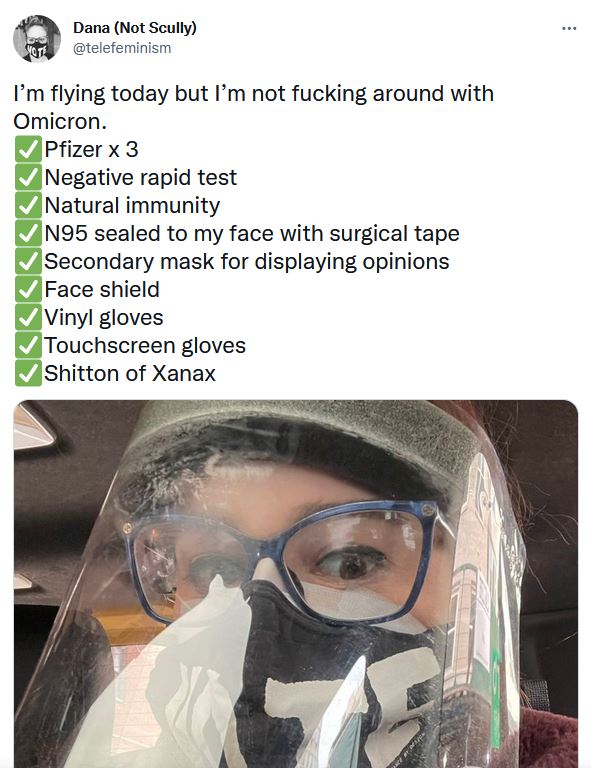This screenshot has width=591, height=768.
Task: Click the green check beside N95 sealed line
Action: click(x=28, y=233)
